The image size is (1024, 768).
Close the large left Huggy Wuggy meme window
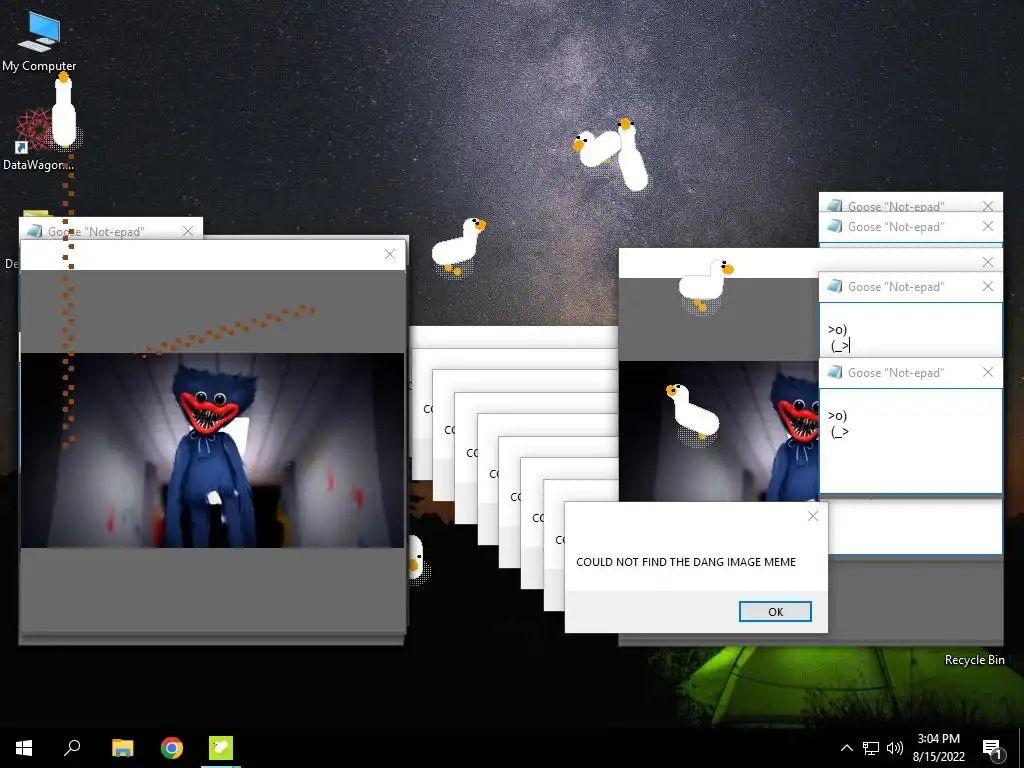click(390, 254)
